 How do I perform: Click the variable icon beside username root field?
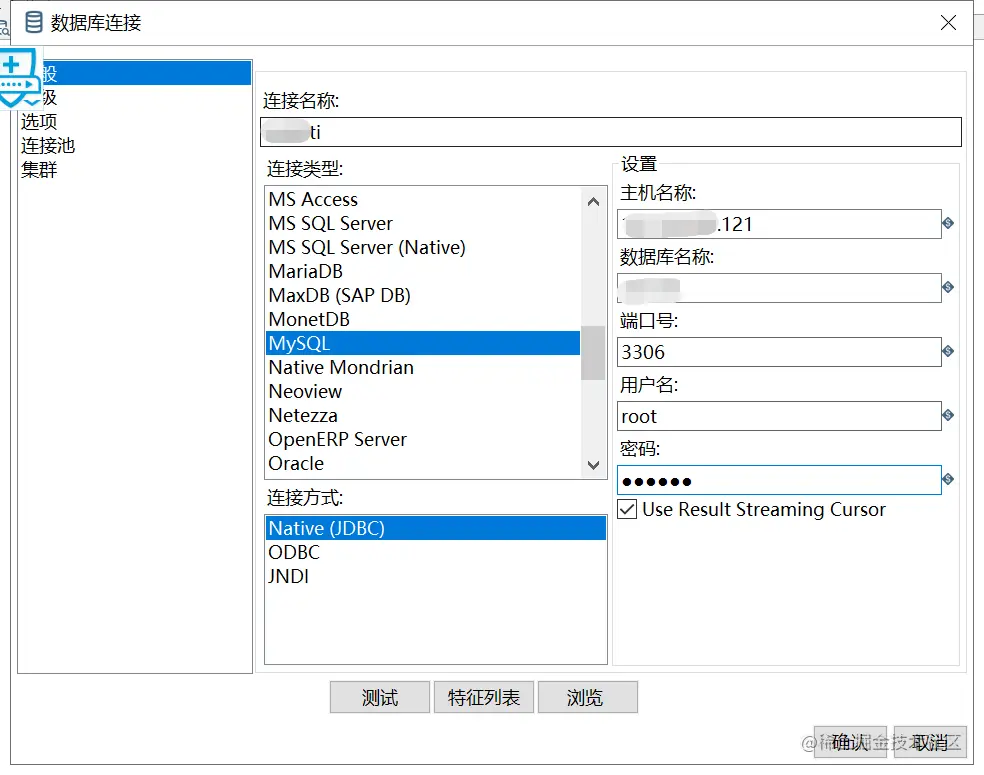[948, 415]
